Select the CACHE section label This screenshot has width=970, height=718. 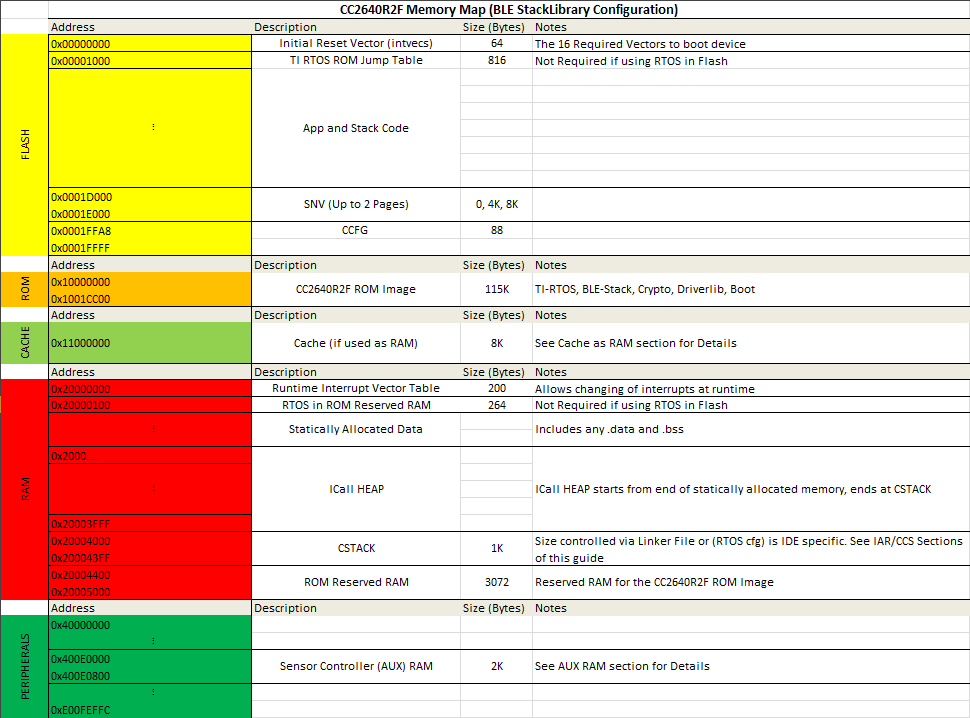(x=25, y=343)
